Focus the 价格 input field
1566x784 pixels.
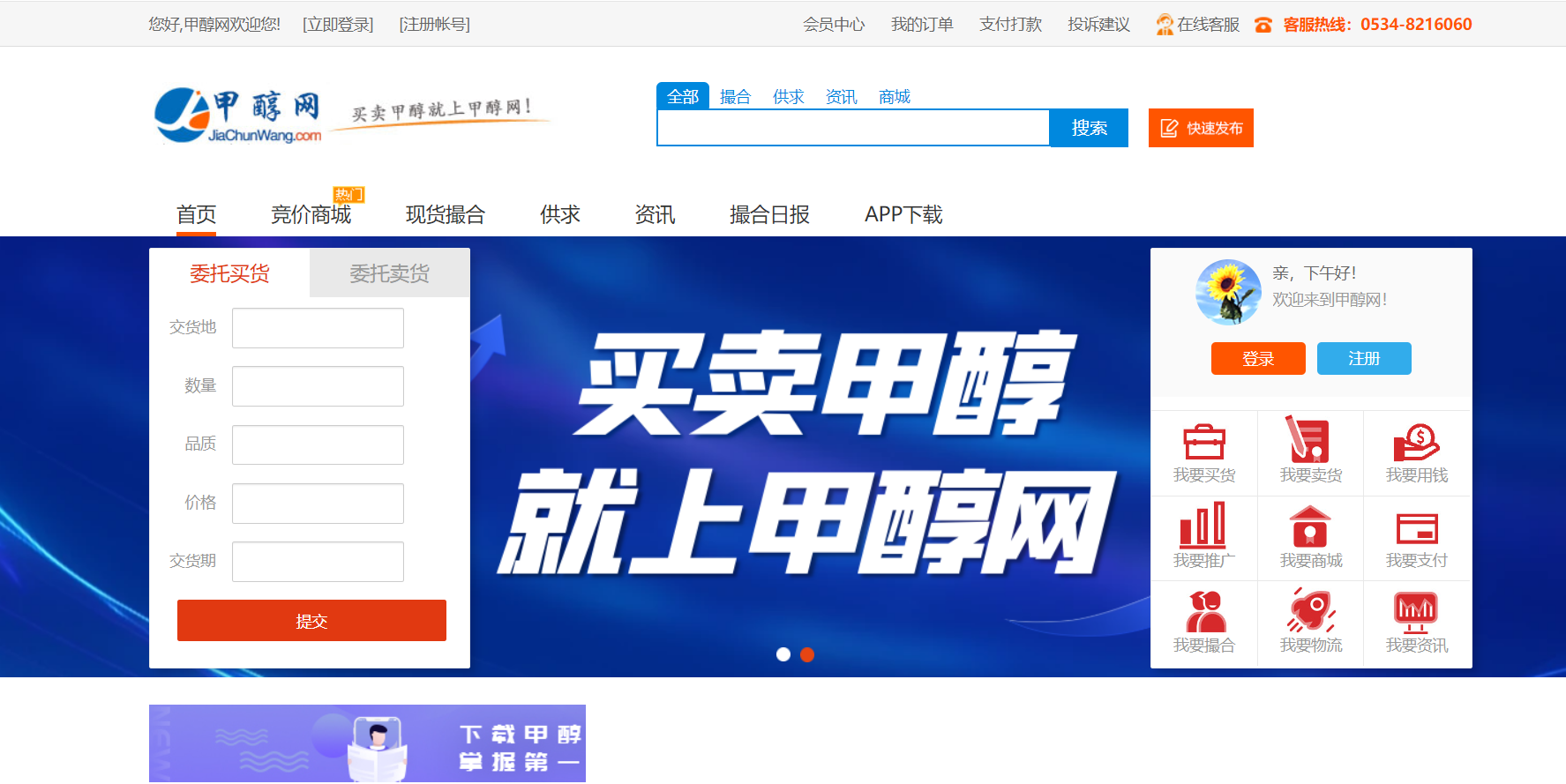(x=318, y=504)
